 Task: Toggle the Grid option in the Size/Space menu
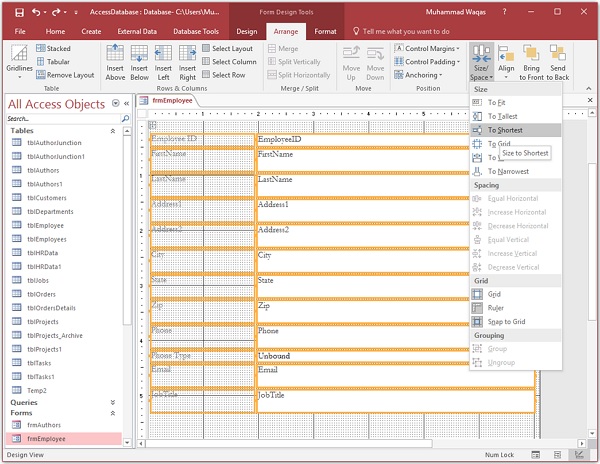coord(494,294)
